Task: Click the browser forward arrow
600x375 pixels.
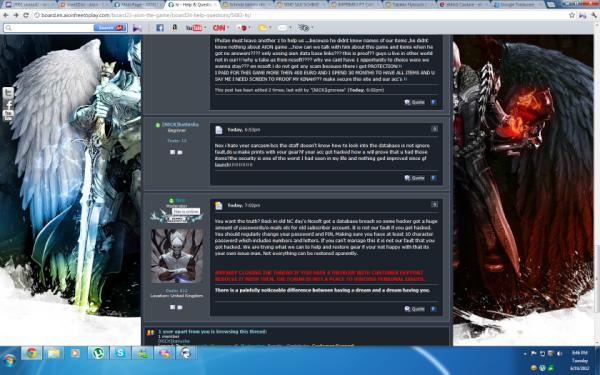Action: 16,15
